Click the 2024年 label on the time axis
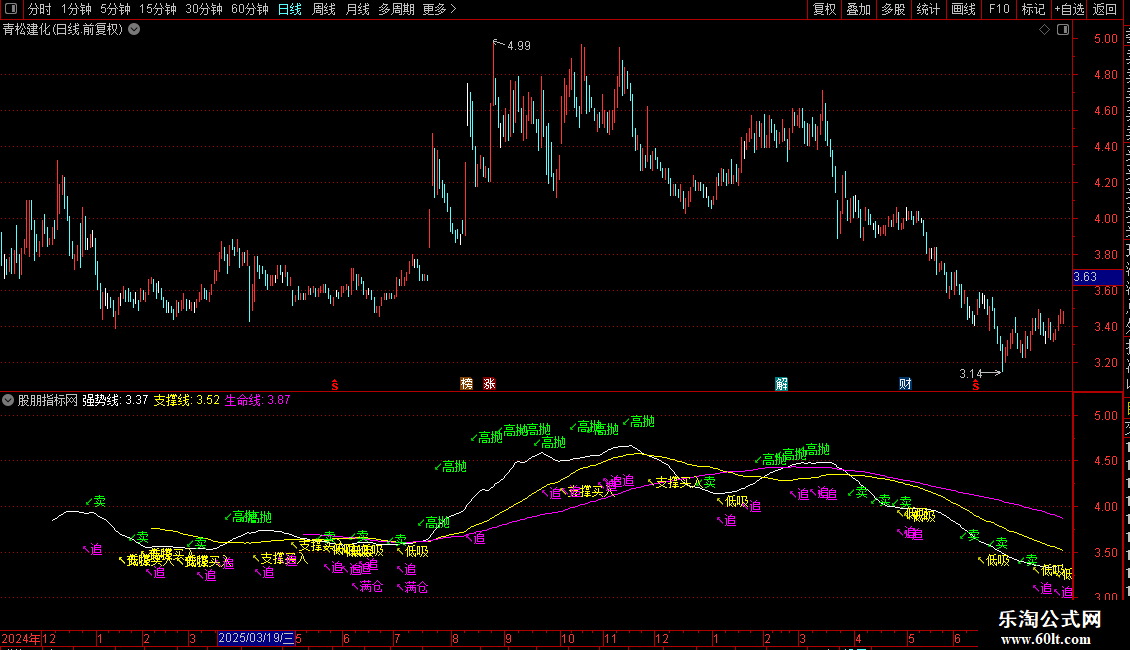 (x=21, y=638)
